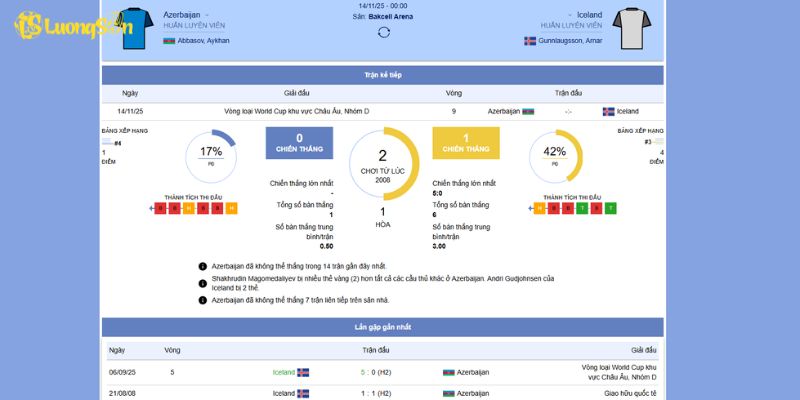Click the Azerbaijan flag beside Abbasov, Aykhan
This screenshot has height=400, width=800.
tap(169, 41)
